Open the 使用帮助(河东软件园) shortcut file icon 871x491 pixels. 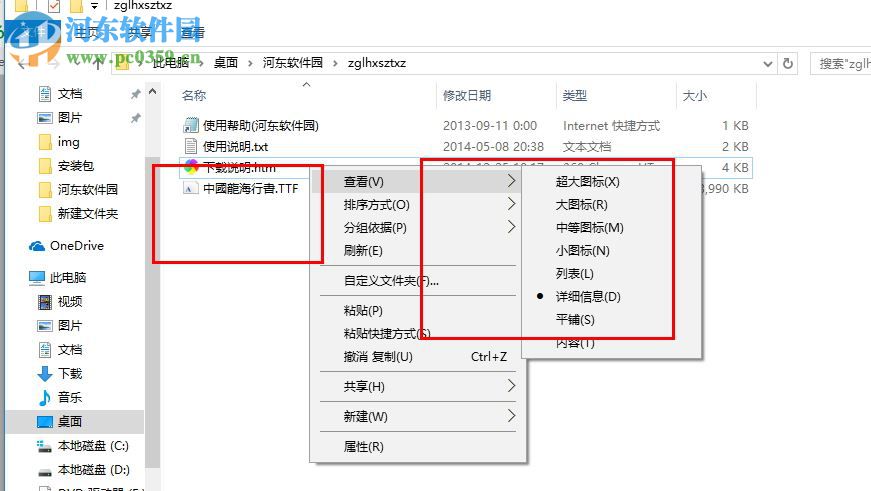191,126
